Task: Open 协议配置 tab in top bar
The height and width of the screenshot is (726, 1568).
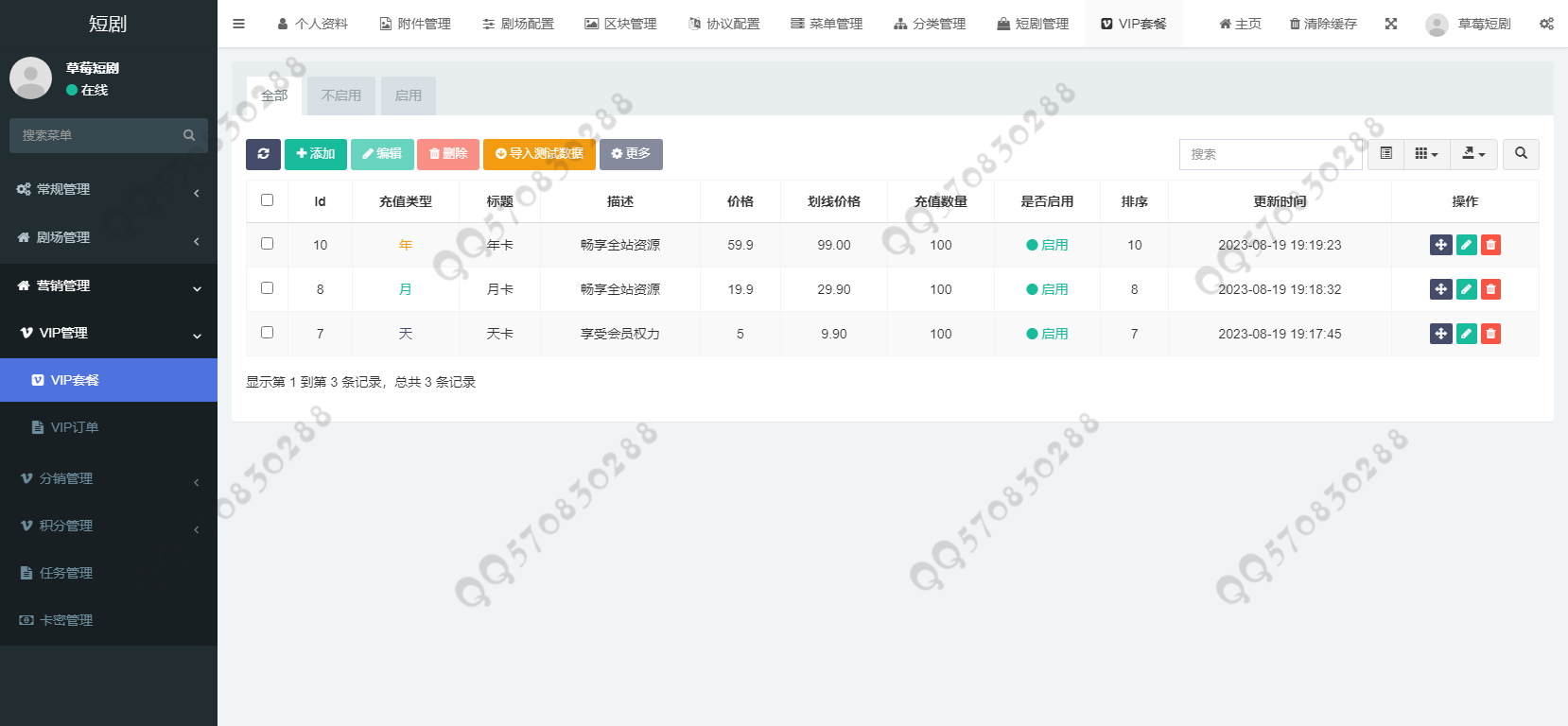Action: [x=723, y=24]
